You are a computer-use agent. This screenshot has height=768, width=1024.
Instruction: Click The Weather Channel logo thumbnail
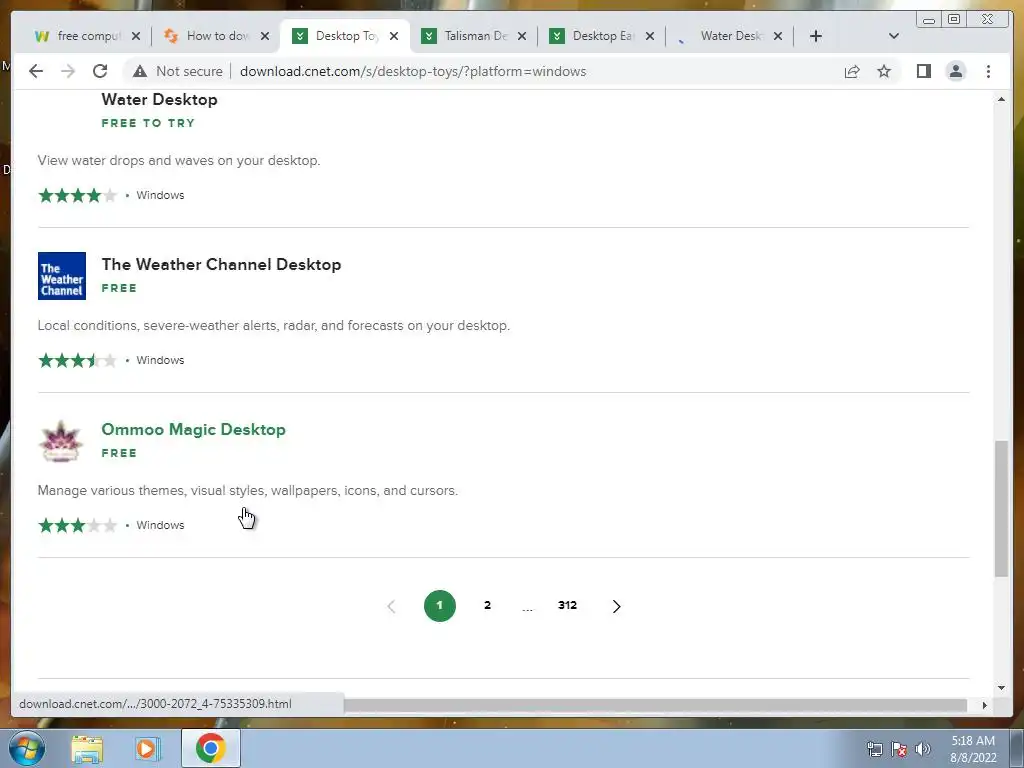tap(62, 276)
